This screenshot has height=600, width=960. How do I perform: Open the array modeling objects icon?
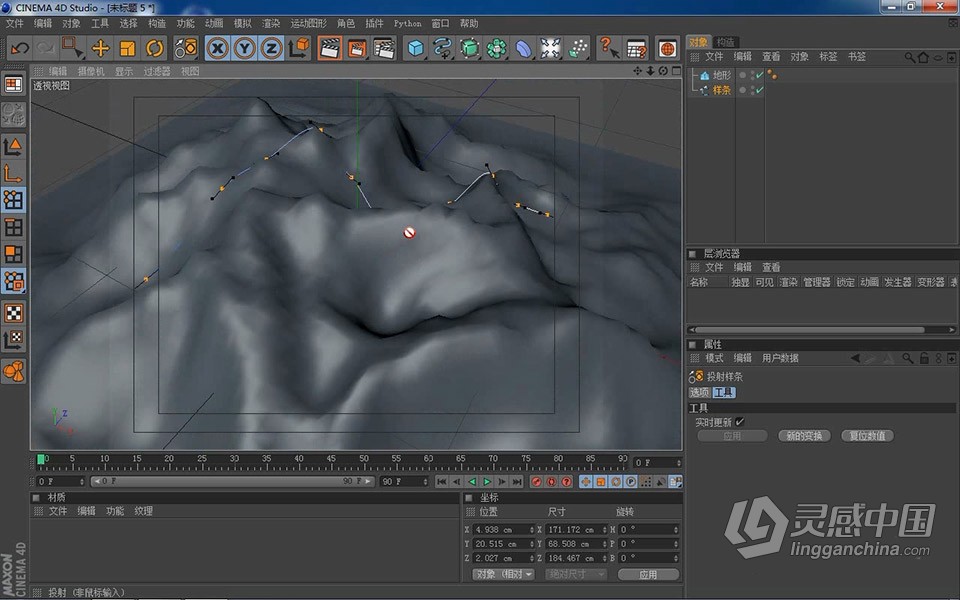click(497, 48)
